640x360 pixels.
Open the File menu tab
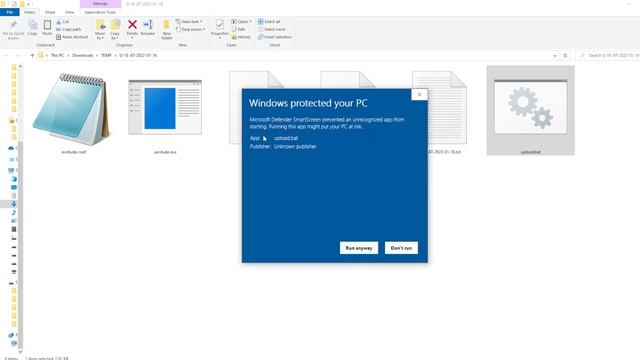pyautogui.click(x=10, y=12)
